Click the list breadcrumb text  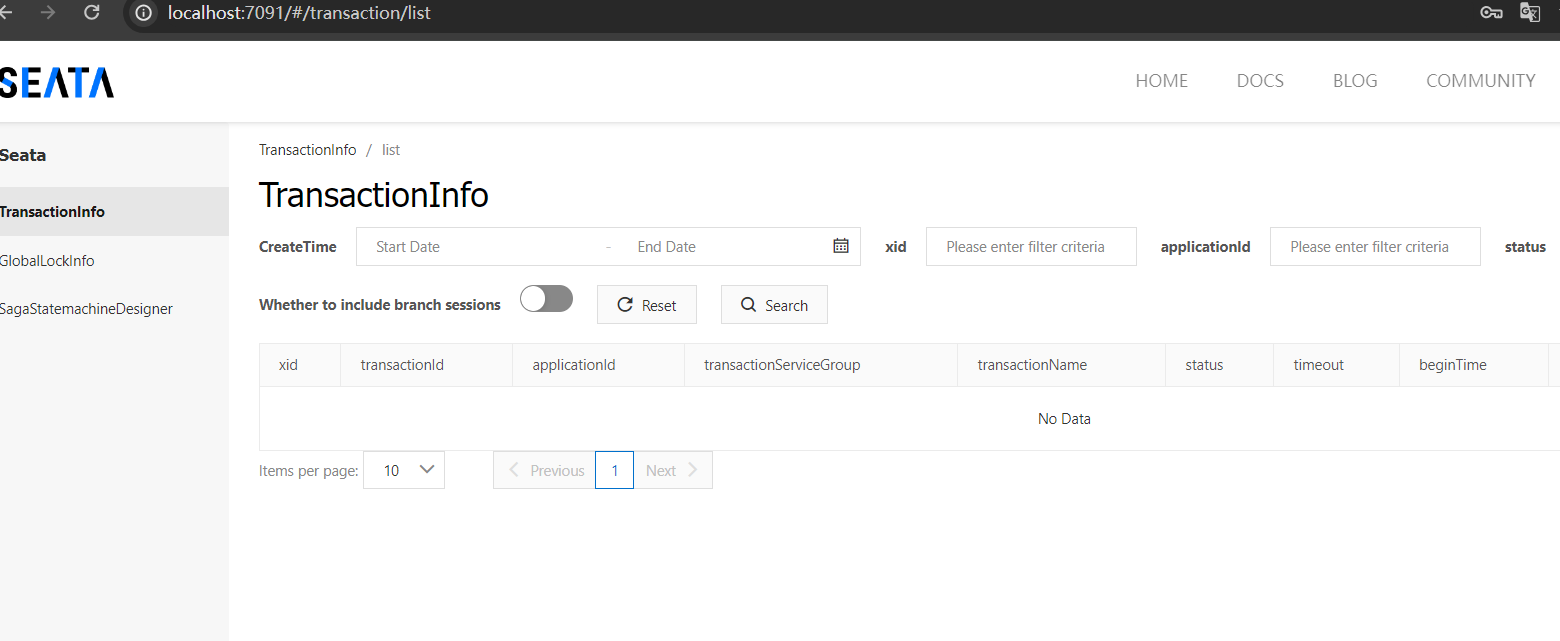click(x=391, y=150)
